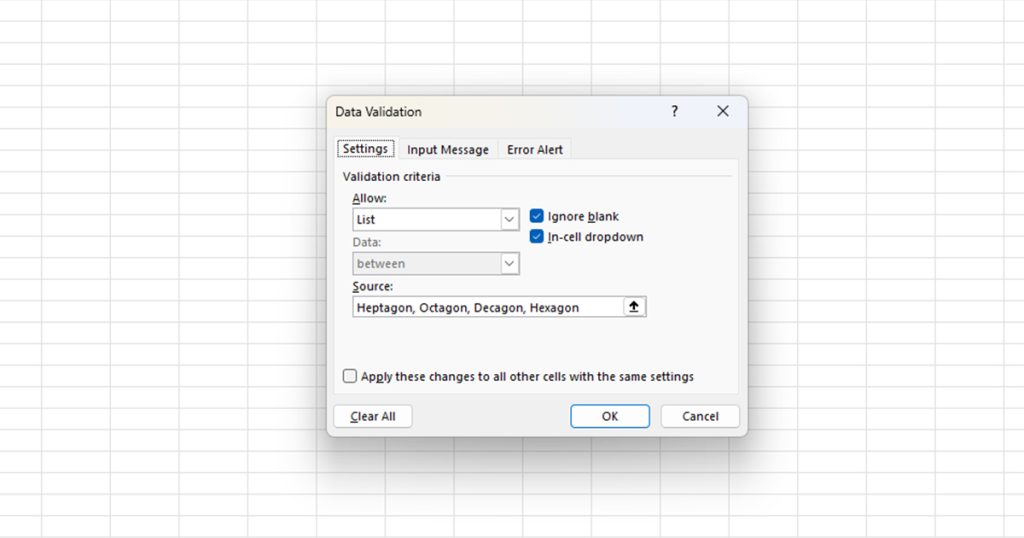The height and width of the screenshot is (538, 1024).
Task: Go to the Error Alert tab
Action: point(534,150)
